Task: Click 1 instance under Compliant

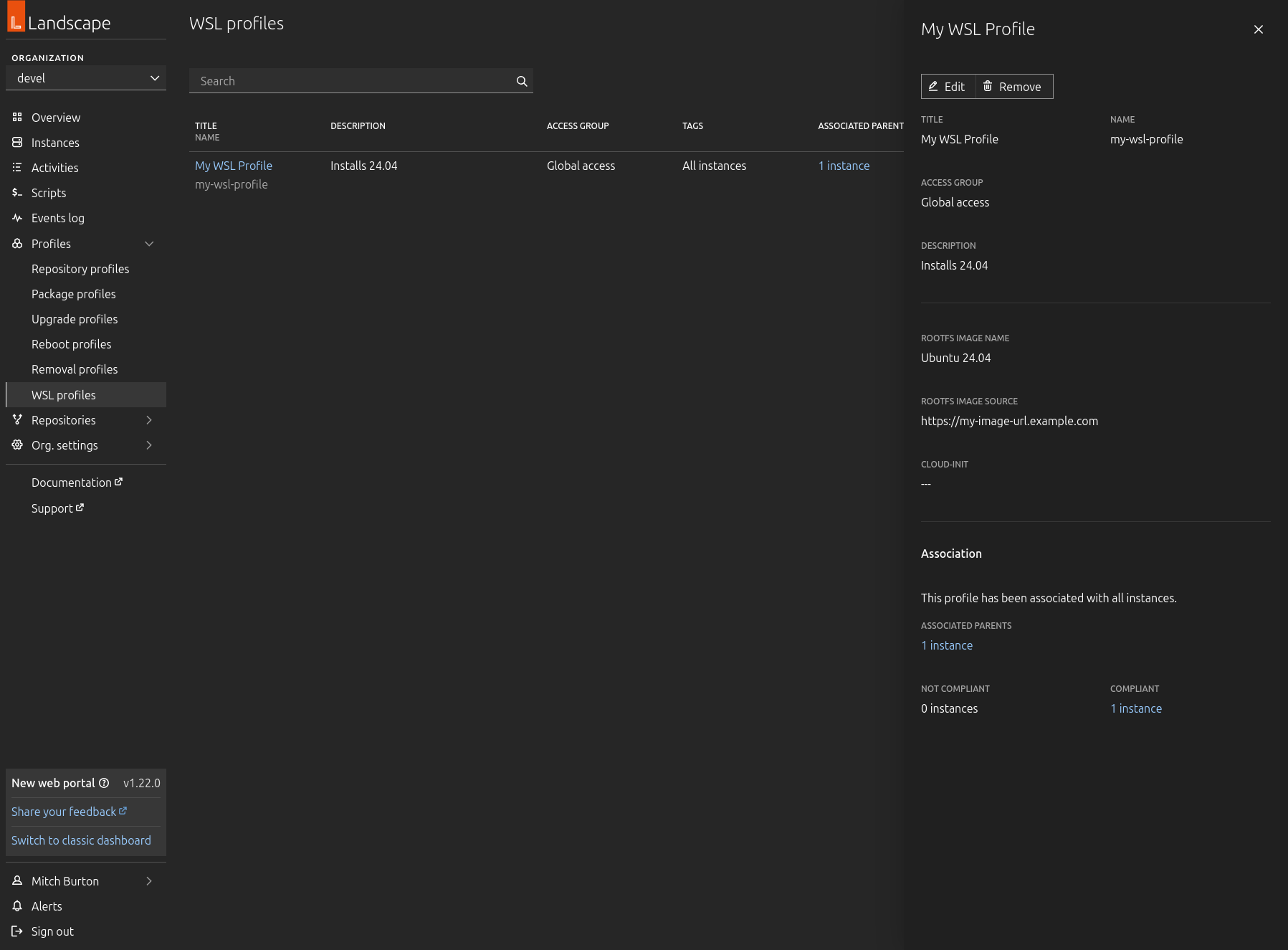Action: pos(1136,708)
